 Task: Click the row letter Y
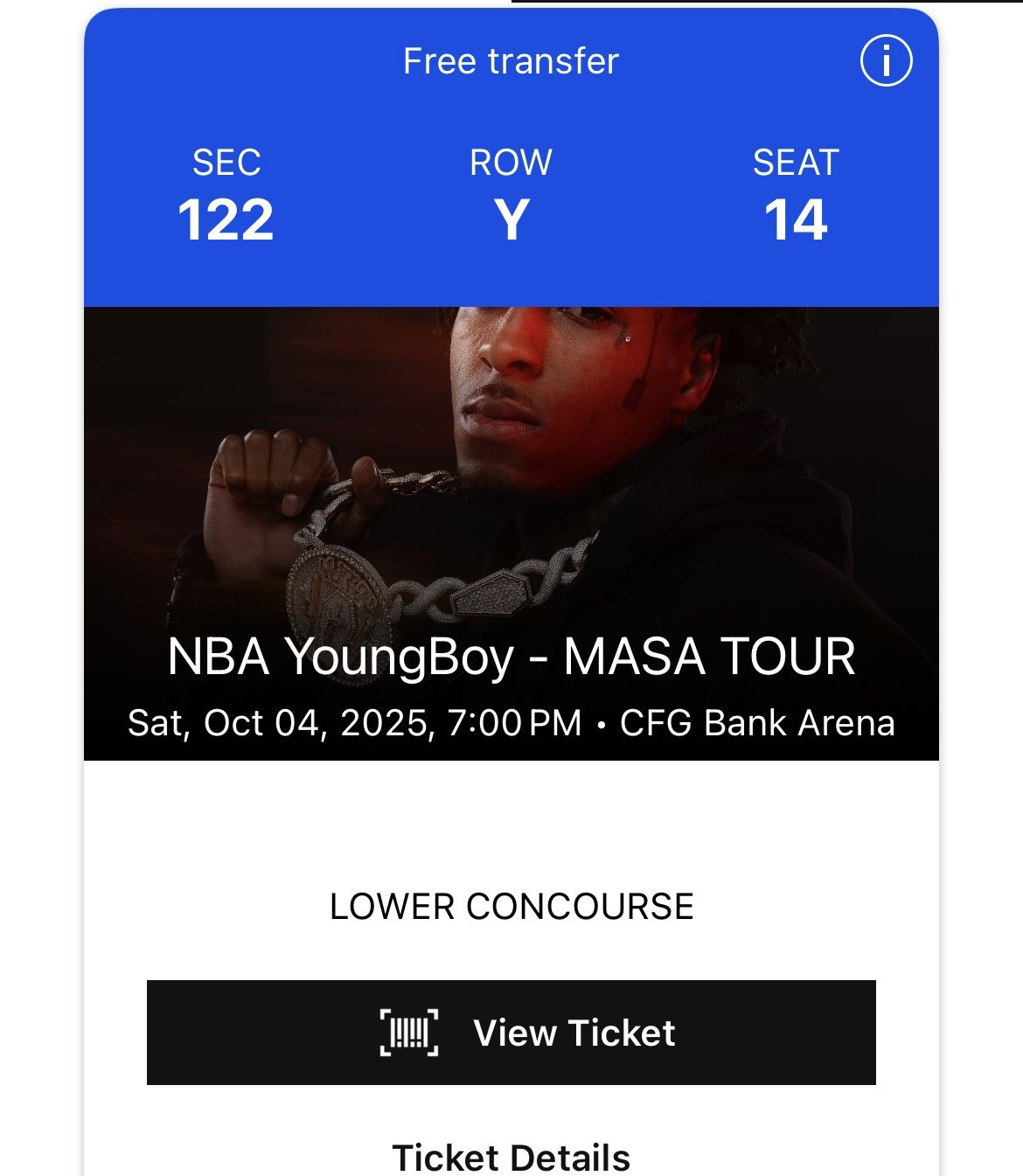(511, 219)
